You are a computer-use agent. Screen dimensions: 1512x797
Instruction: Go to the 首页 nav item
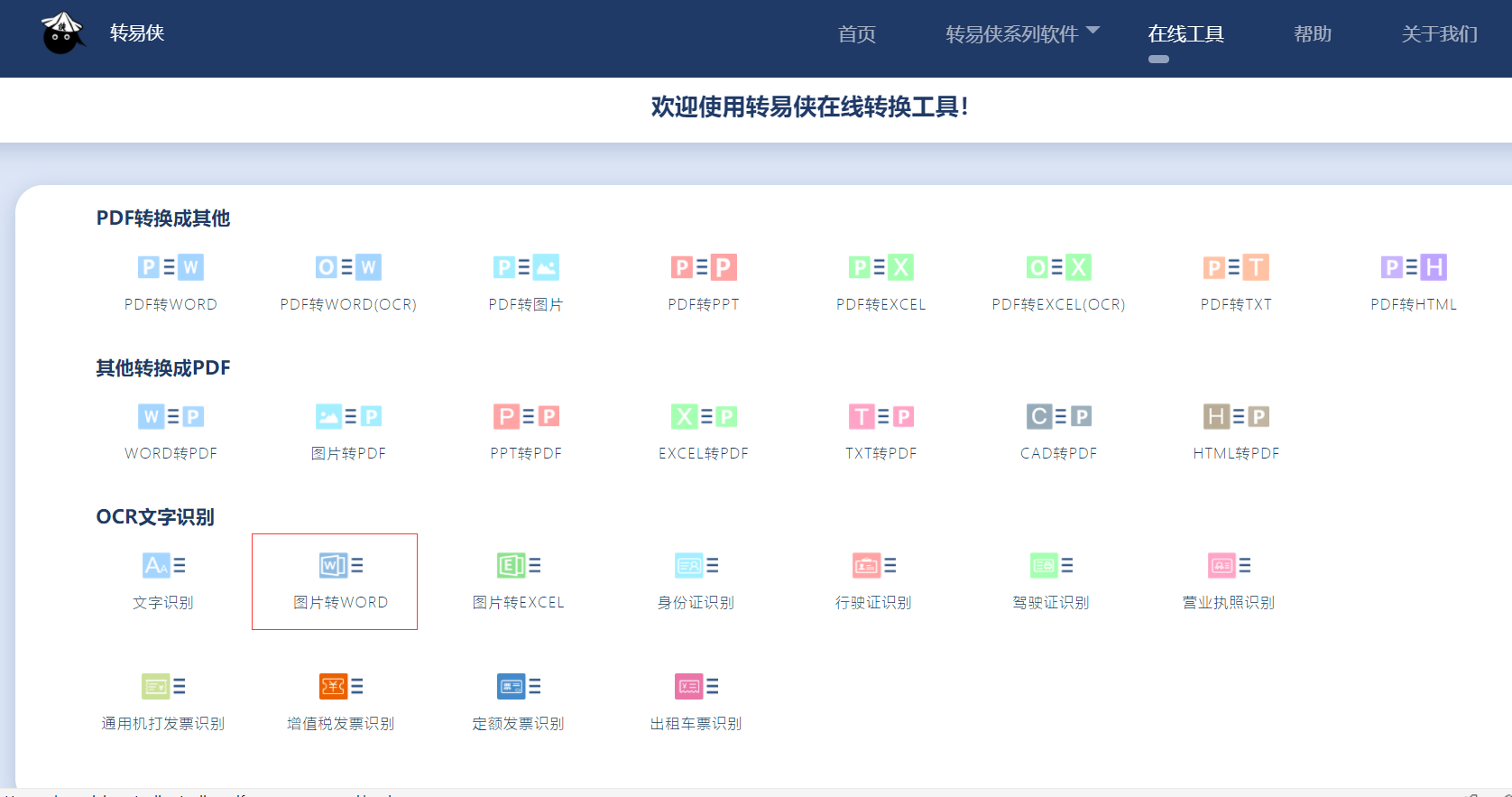point(857,34)
